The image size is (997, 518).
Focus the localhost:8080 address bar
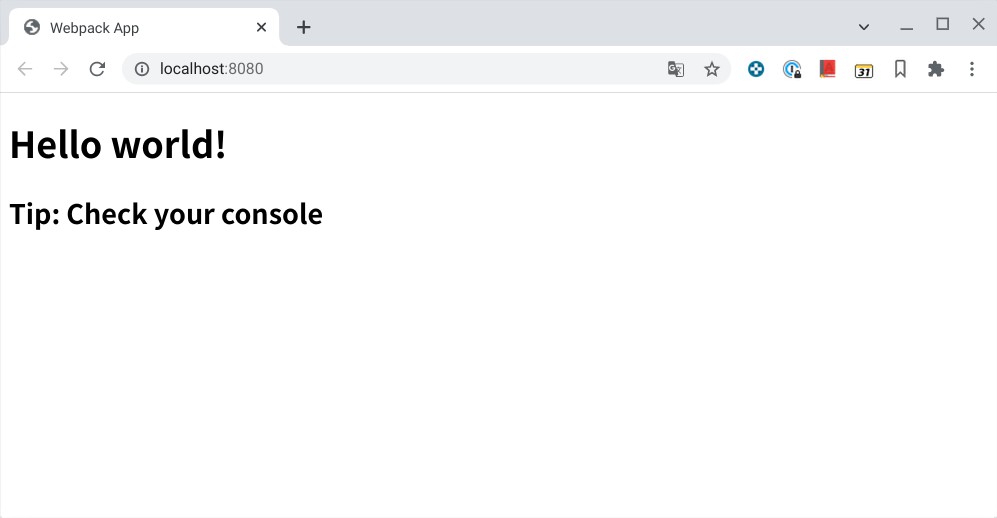(x=400, y=69)
